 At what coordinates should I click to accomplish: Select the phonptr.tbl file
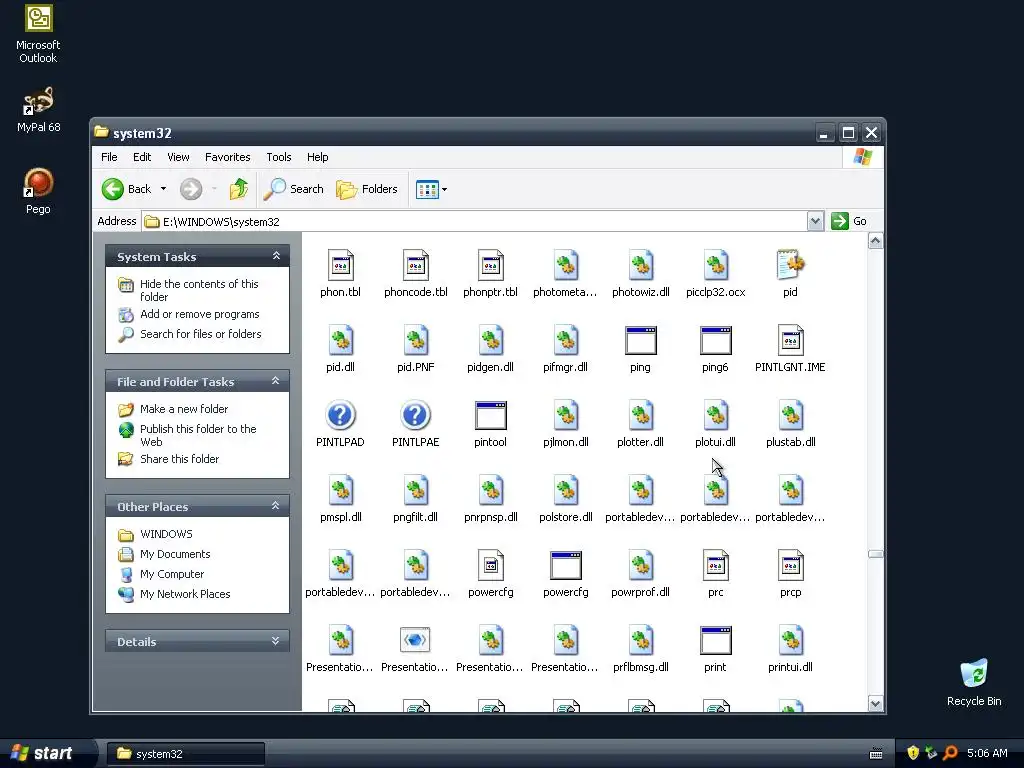click(490, 273)
